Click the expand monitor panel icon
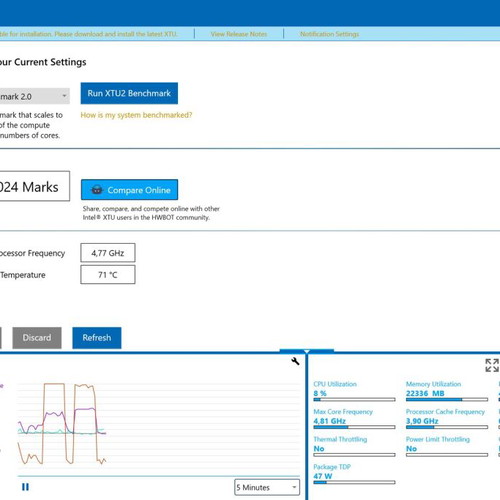Viewport: 500px width, 500px height. click(492, 365)
